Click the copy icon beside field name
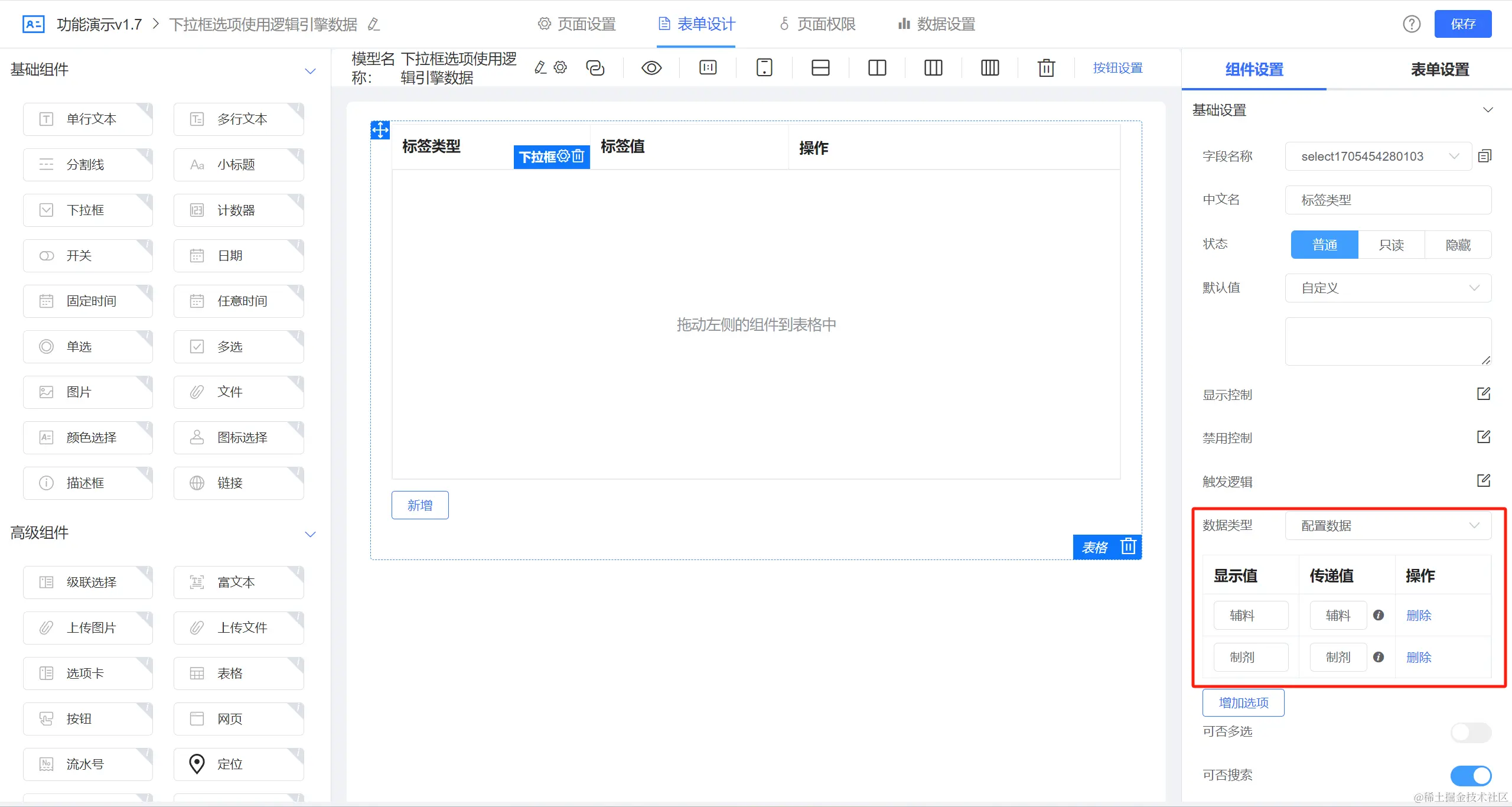Screen dimensions: 1512x807 point(1485,156)
